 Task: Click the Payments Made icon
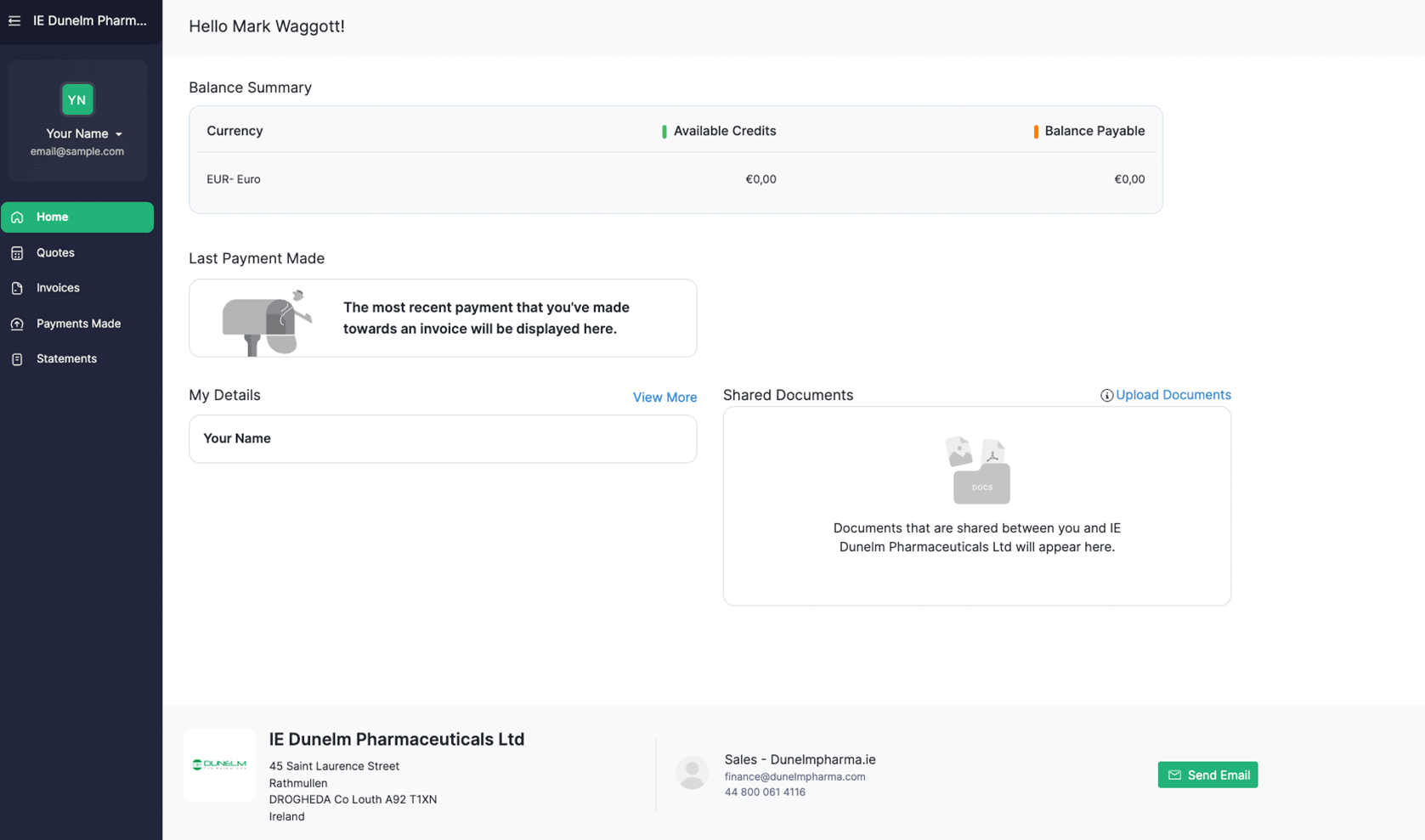click(17, 324)
